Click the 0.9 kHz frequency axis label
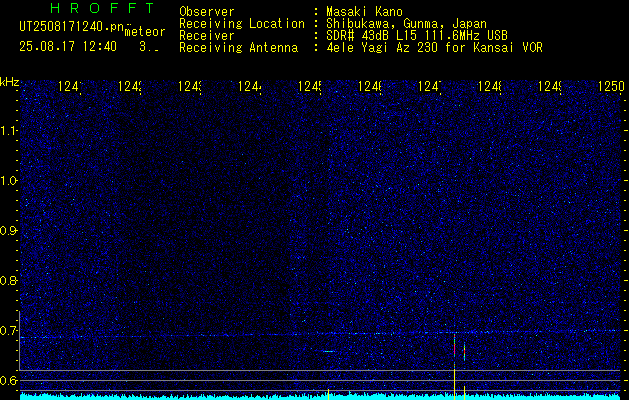 click(8, 231)
